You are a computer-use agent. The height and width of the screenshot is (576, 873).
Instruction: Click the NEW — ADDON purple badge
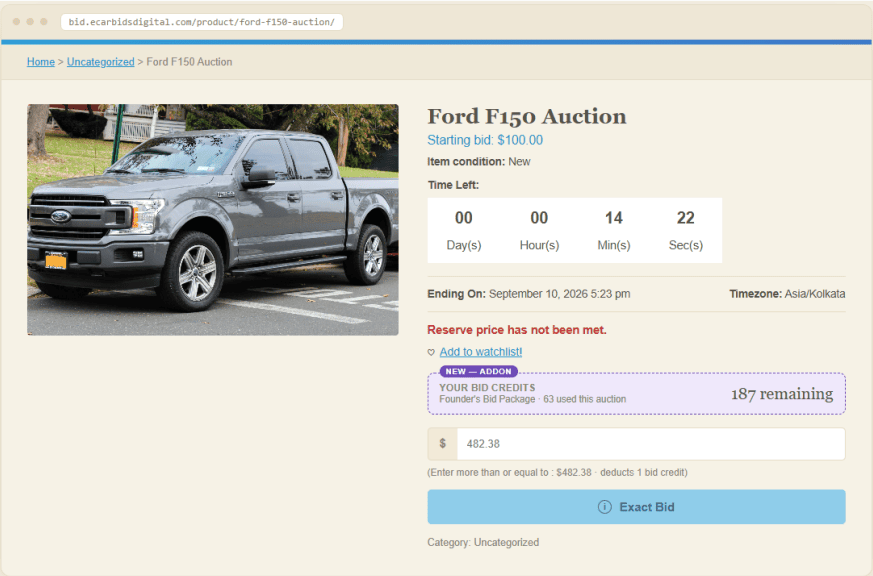[479, 371]
